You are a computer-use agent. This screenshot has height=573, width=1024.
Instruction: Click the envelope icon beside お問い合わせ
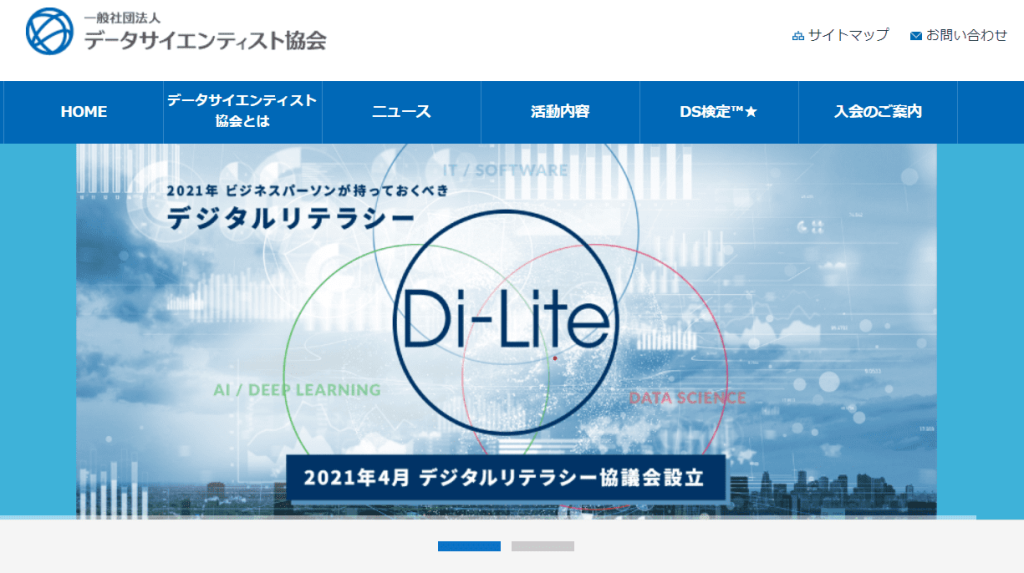point(916,36)
